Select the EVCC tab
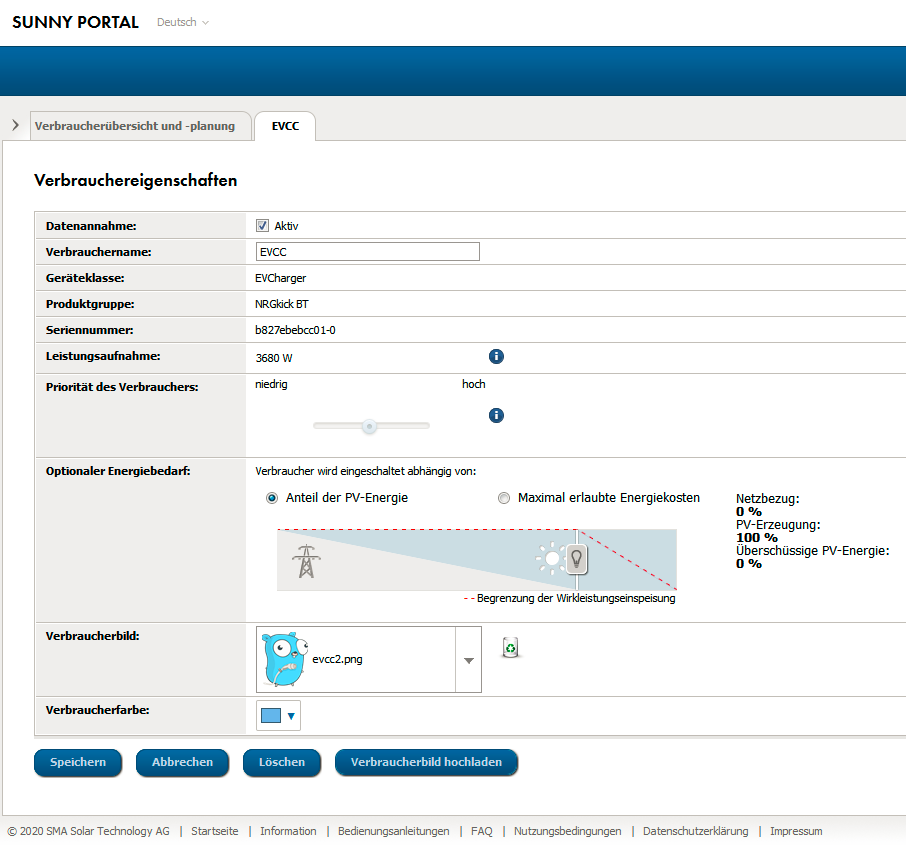Screen dimensions: 906x854 click(285, 126)
